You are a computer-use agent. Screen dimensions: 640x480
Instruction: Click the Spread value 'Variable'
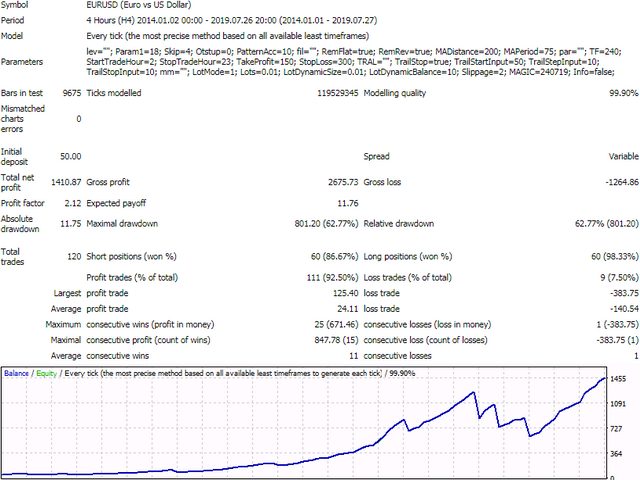[x=623, y=156]
